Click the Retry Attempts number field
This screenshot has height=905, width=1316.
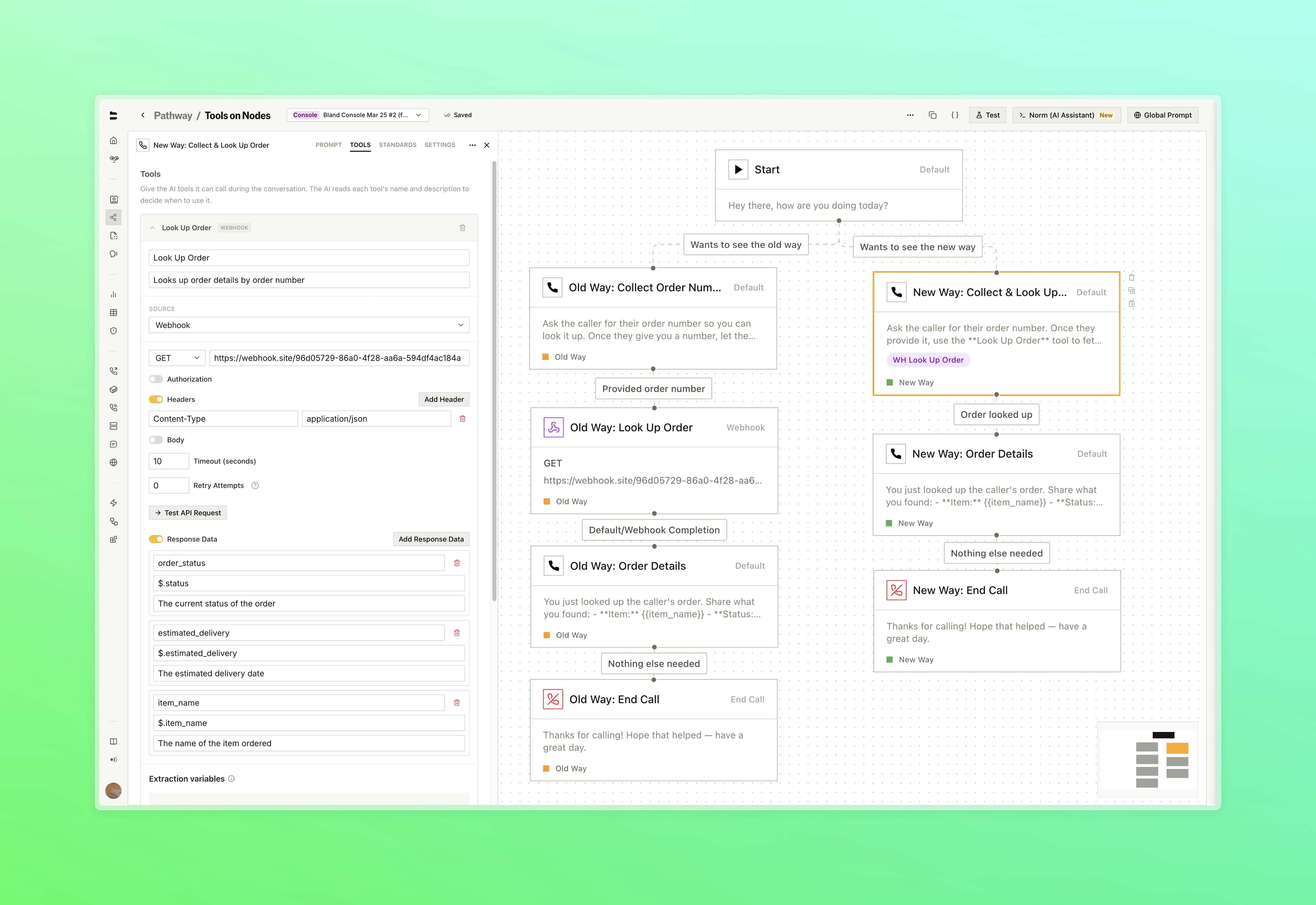169,485
